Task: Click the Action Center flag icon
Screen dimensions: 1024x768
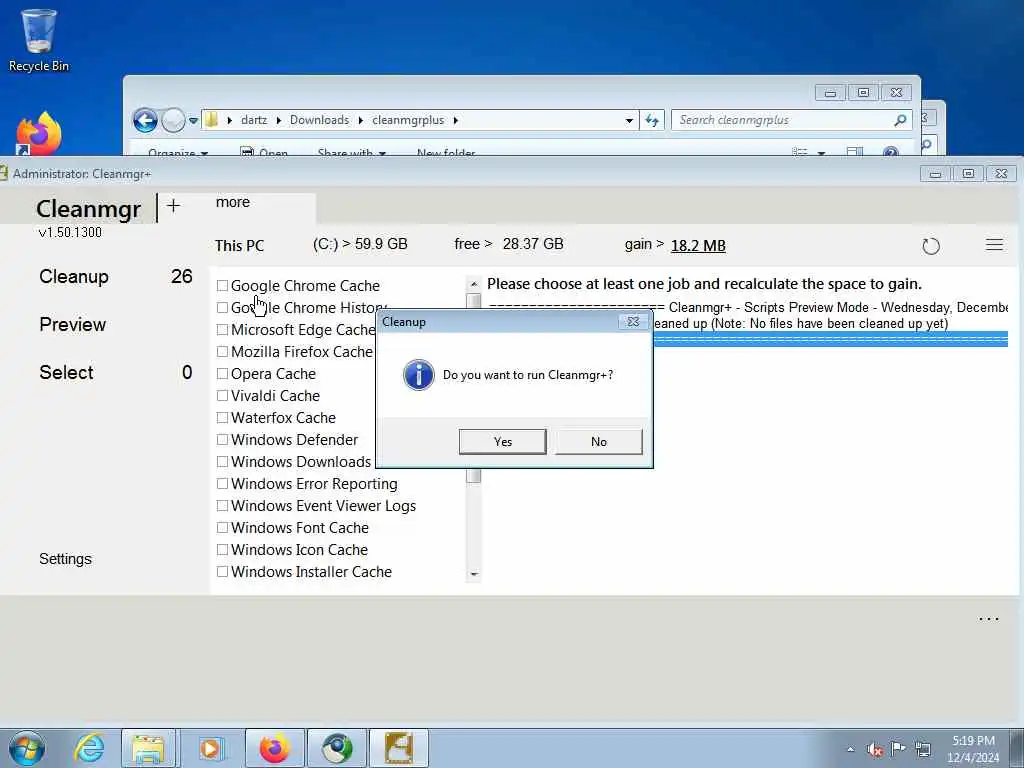Action: click(x=899, y=748)
